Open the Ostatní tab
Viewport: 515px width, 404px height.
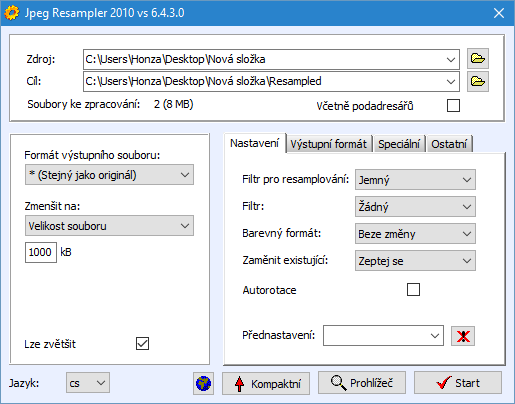[449, 144]
